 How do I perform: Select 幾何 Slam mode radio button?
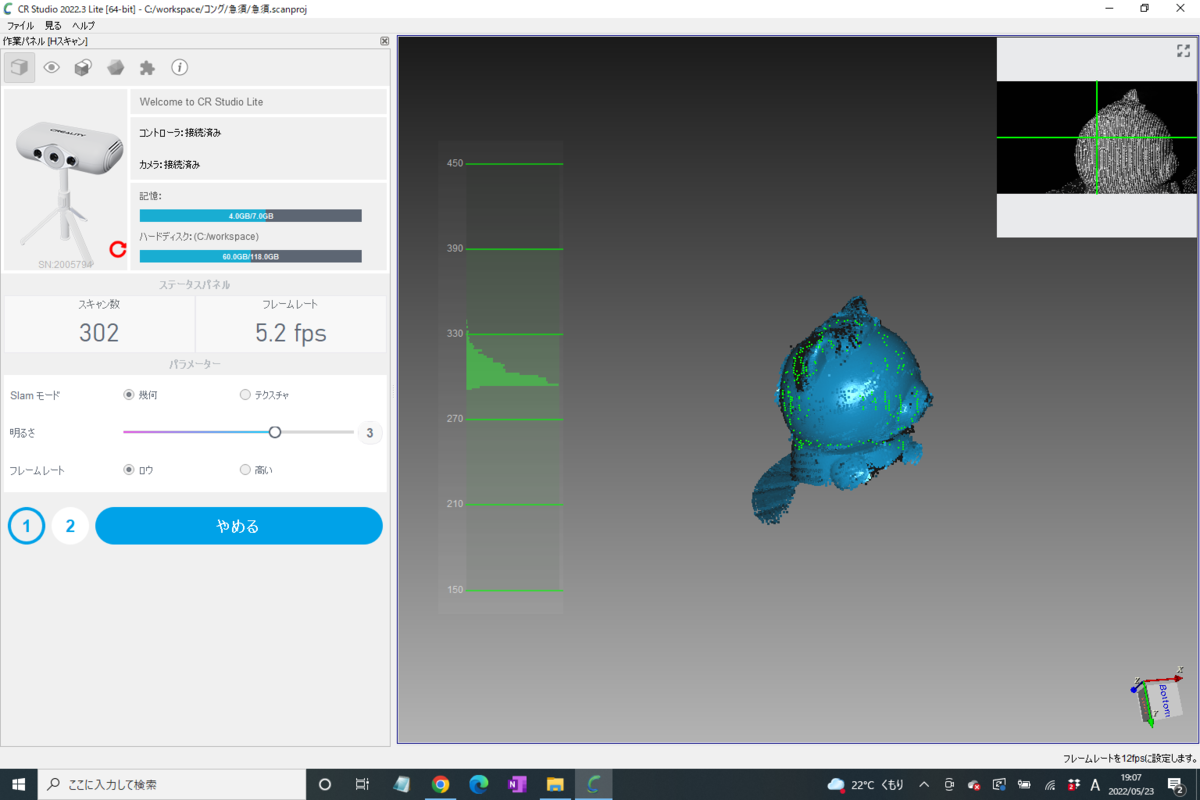pos(128,395)
